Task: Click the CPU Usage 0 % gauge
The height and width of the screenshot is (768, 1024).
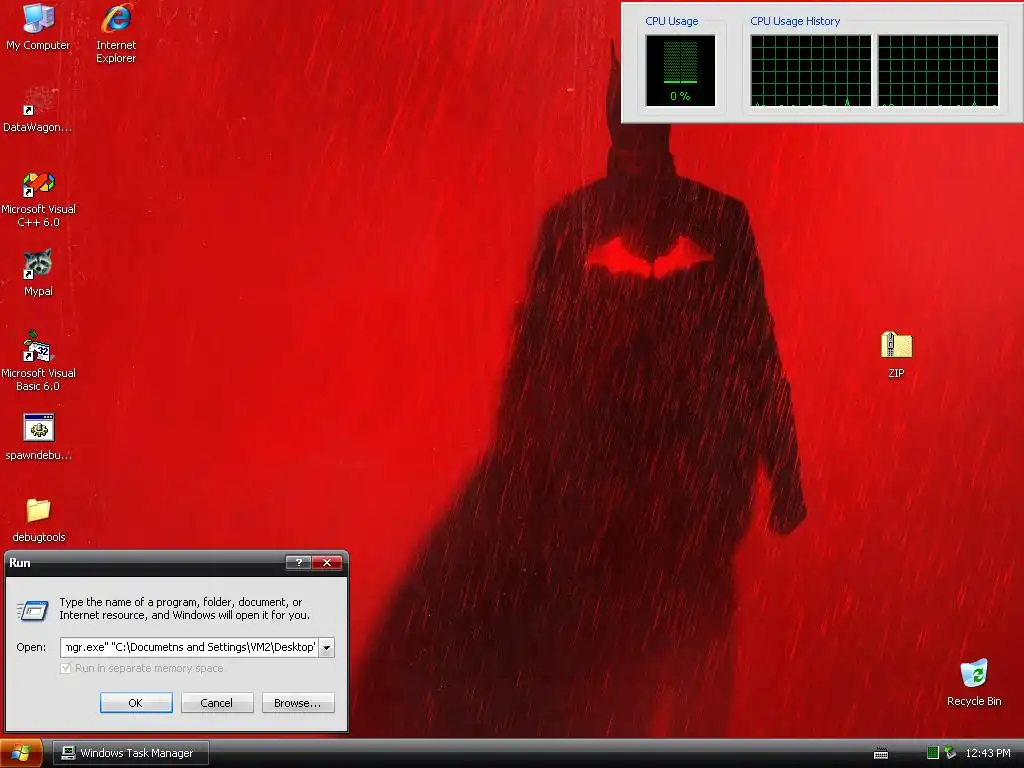Action: pos(680,71)
